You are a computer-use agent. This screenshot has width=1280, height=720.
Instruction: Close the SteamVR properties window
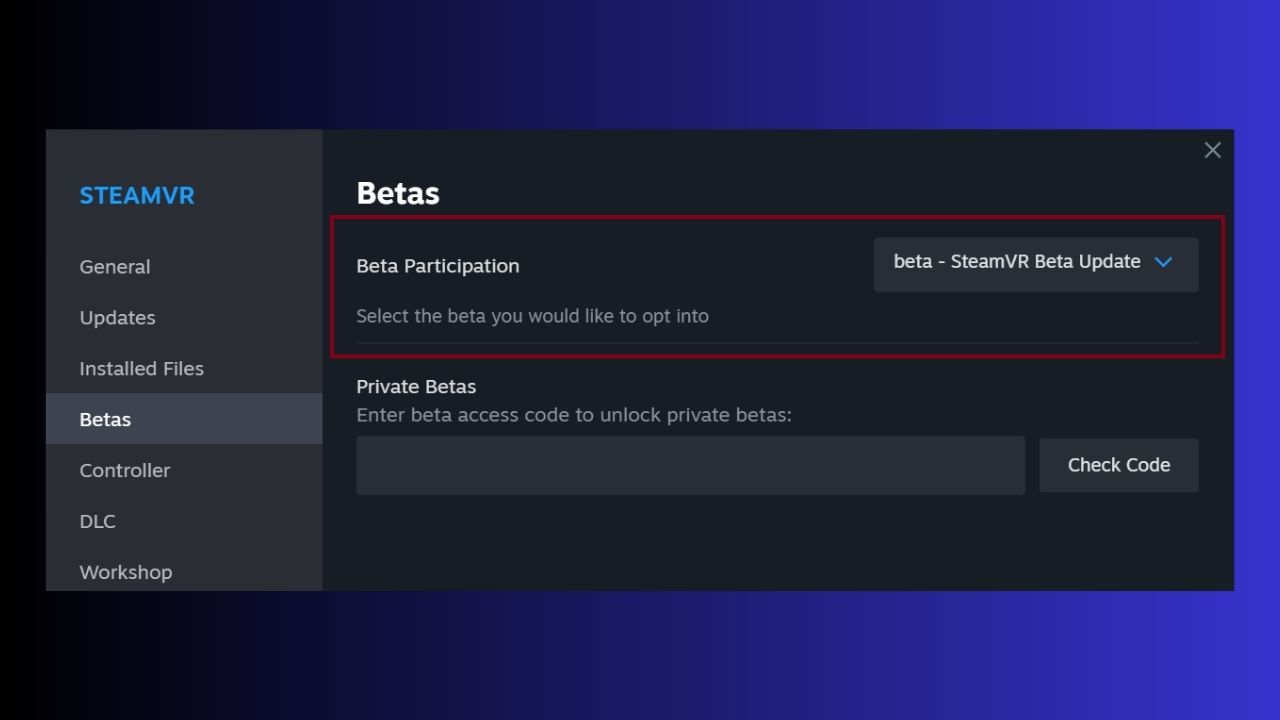tap(1212, 150)
